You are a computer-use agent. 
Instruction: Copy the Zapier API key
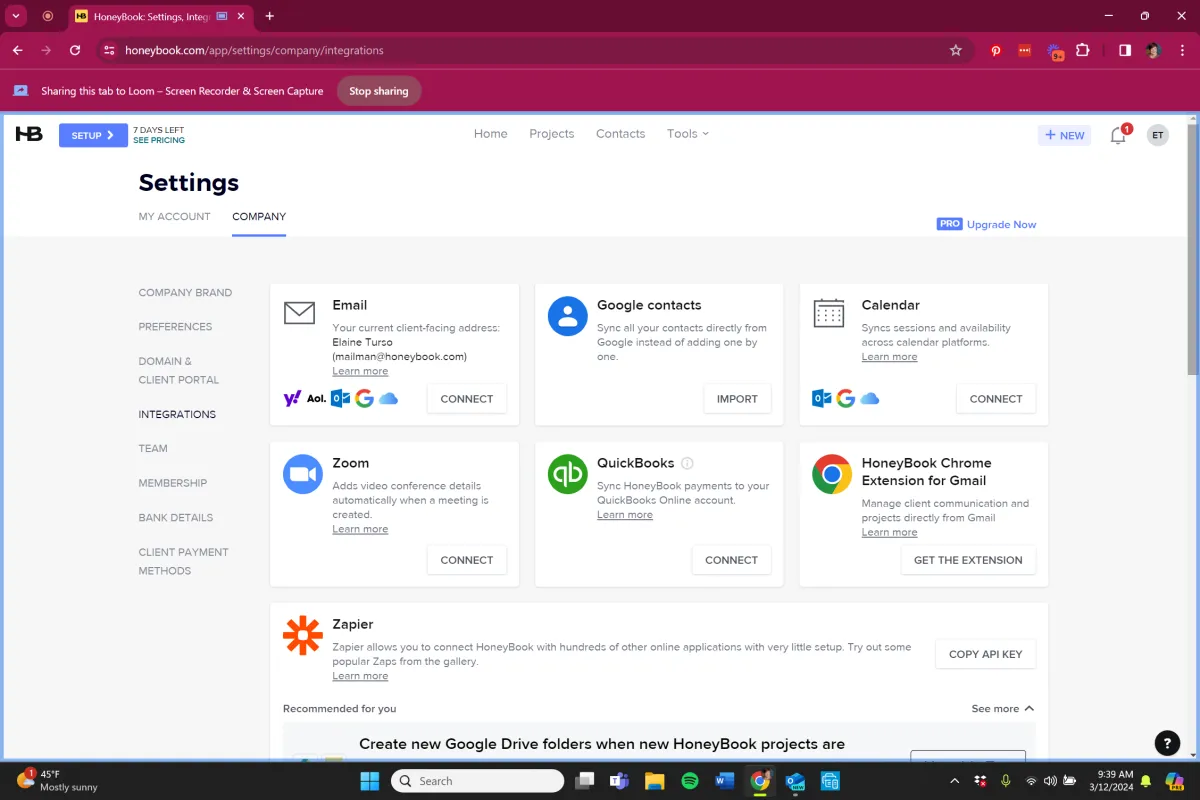(x=985, y=654)
